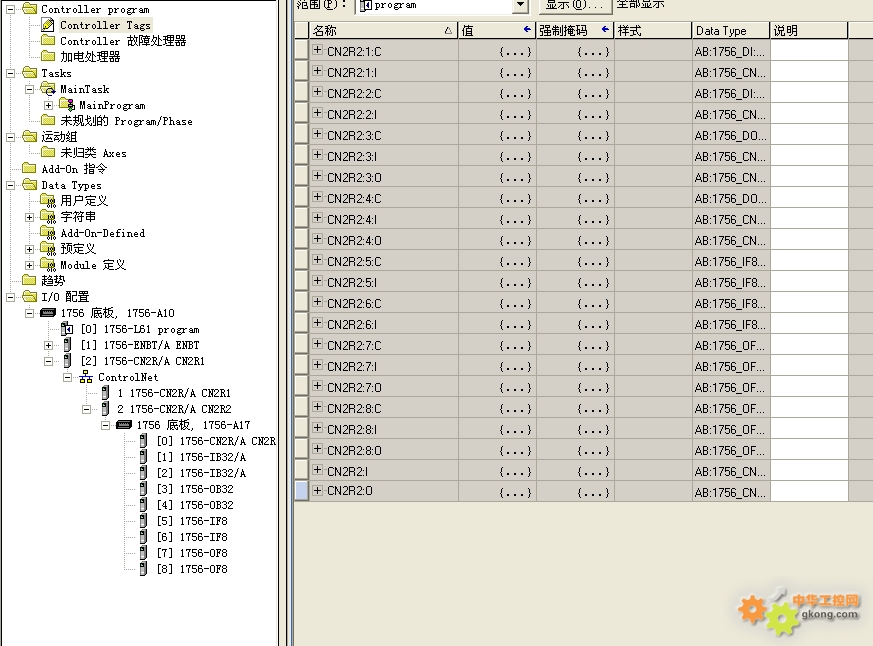
Task: Click the [7] 1756-OF8 module icon
Action: [143, 553]
